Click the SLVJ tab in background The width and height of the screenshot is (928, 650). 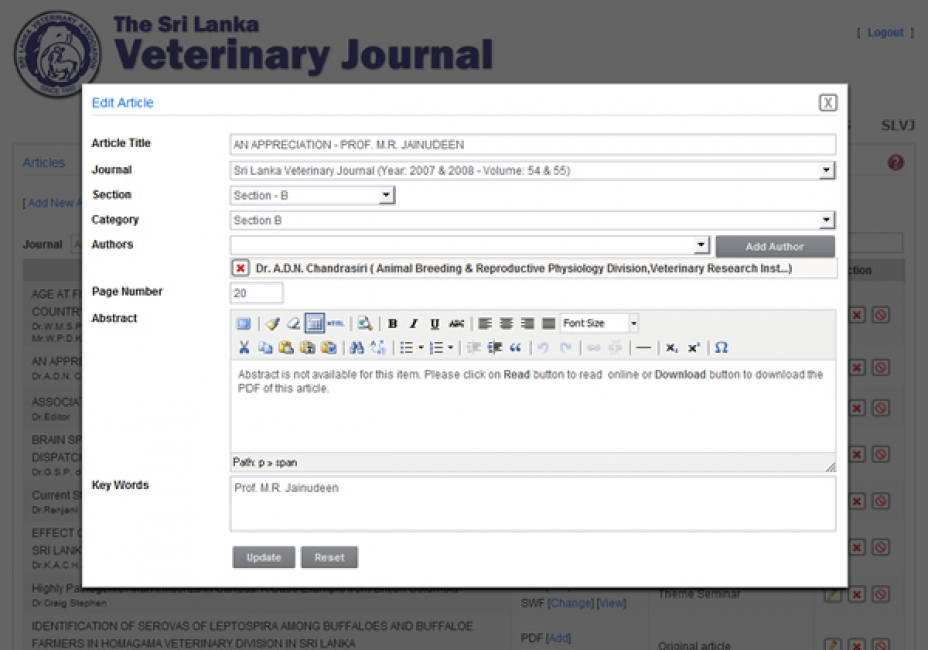coord(897,125)
